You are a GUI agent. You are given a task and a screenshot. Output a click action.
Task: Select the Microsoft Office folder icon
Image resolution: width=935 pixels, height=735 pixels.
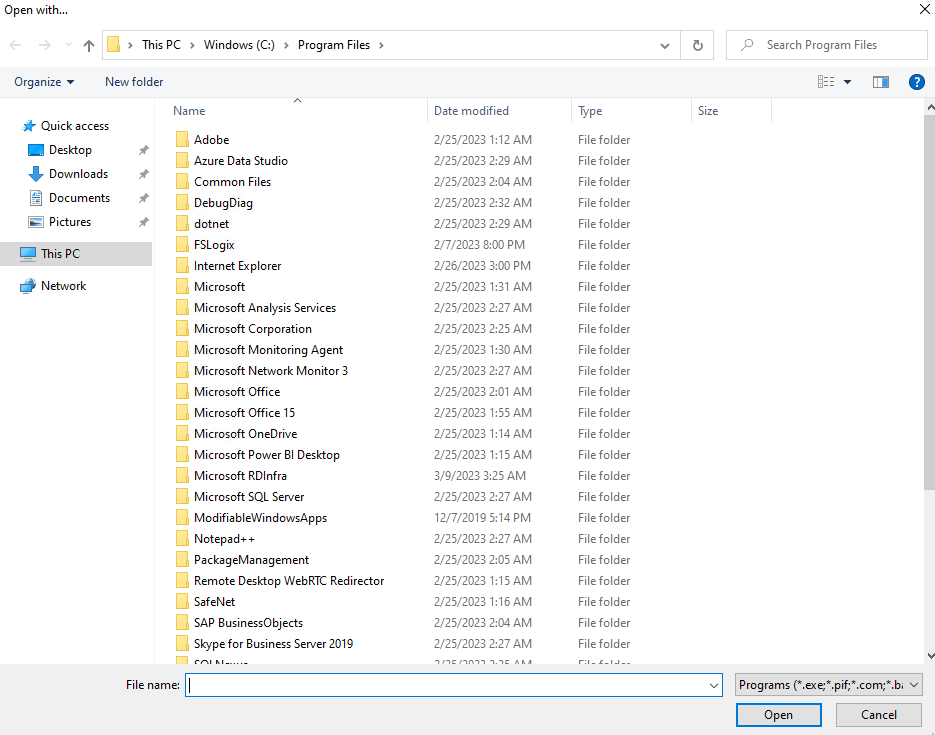click(182, 392)
